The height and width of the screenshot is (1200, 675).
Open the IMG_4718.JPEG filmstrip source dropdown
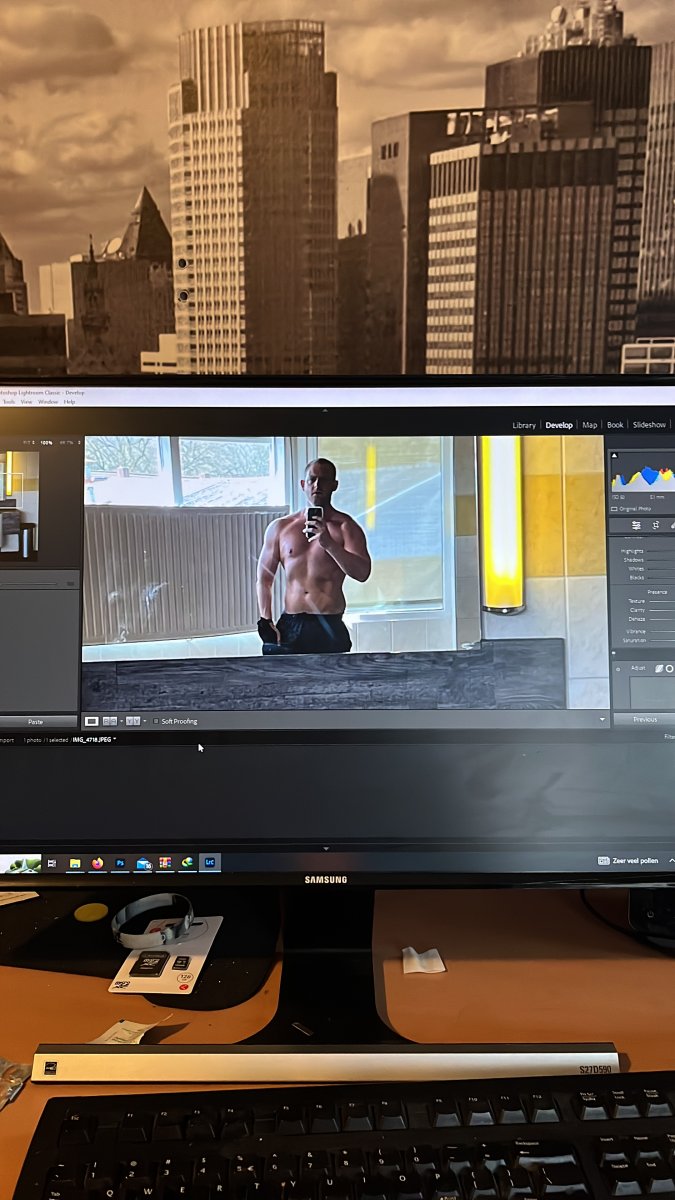115,740
